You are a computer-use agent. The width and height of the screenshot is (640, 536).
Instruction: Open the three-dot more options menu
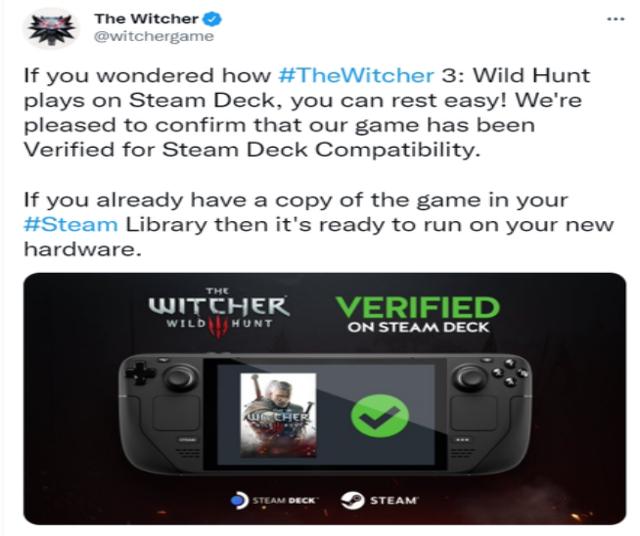(x=616, y=19)
